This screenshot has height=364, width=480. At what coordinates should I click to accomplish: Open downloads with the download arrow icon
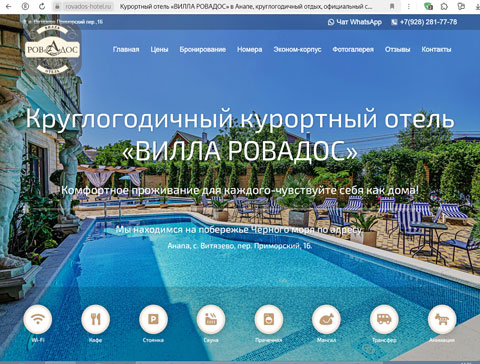(x=477, y=6)
